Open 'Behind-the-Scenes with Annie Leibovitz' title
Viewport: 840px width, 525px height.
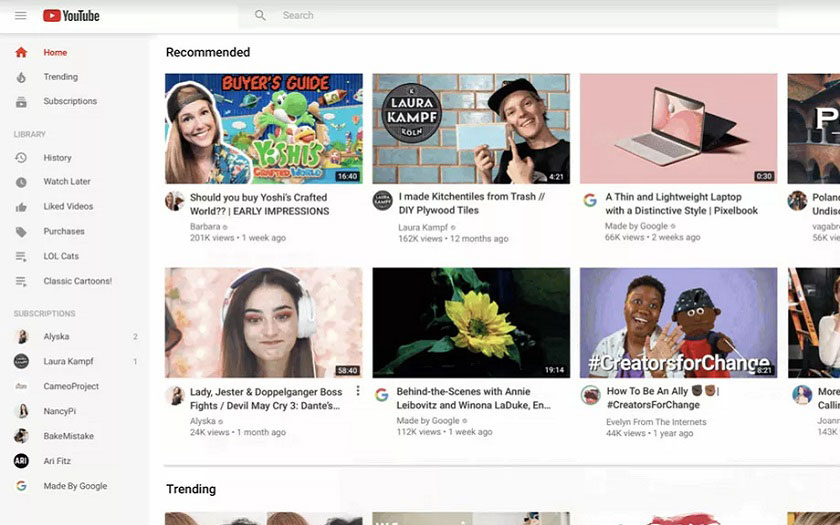coord(474,399)
